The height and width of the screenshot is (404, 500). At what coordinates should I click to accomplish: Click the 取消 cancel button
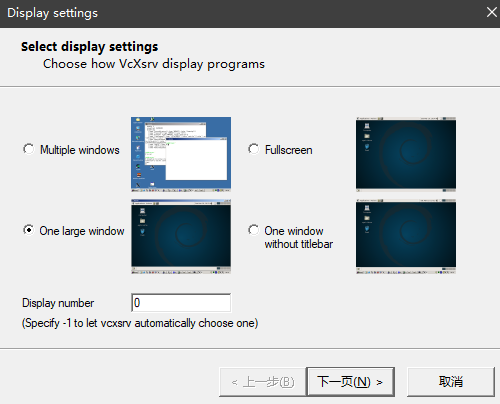point(451,382)
